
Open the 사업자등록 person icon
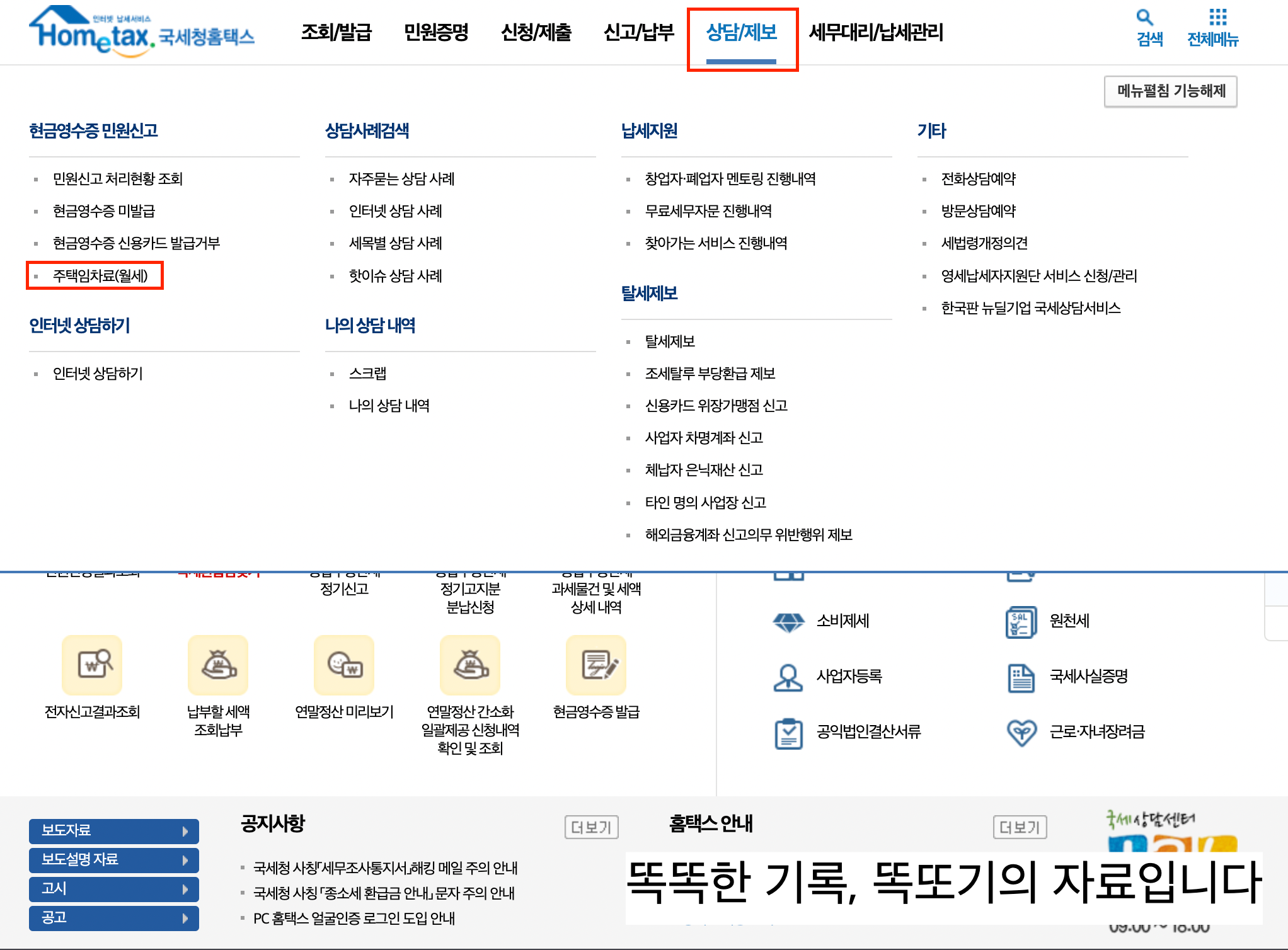pos(787,677)
